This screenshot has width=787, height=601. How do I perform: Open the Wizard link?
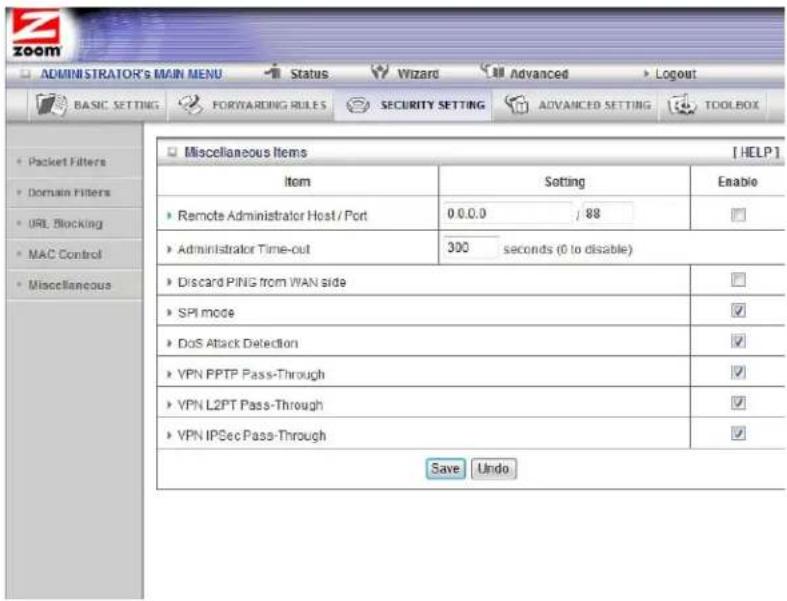point(418,74)
